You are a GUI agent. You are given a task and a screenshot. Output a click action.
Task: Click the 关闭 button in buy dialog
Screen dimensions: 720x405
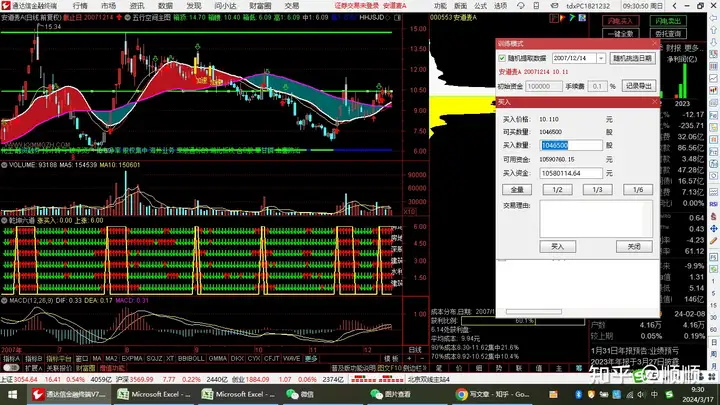634,247
